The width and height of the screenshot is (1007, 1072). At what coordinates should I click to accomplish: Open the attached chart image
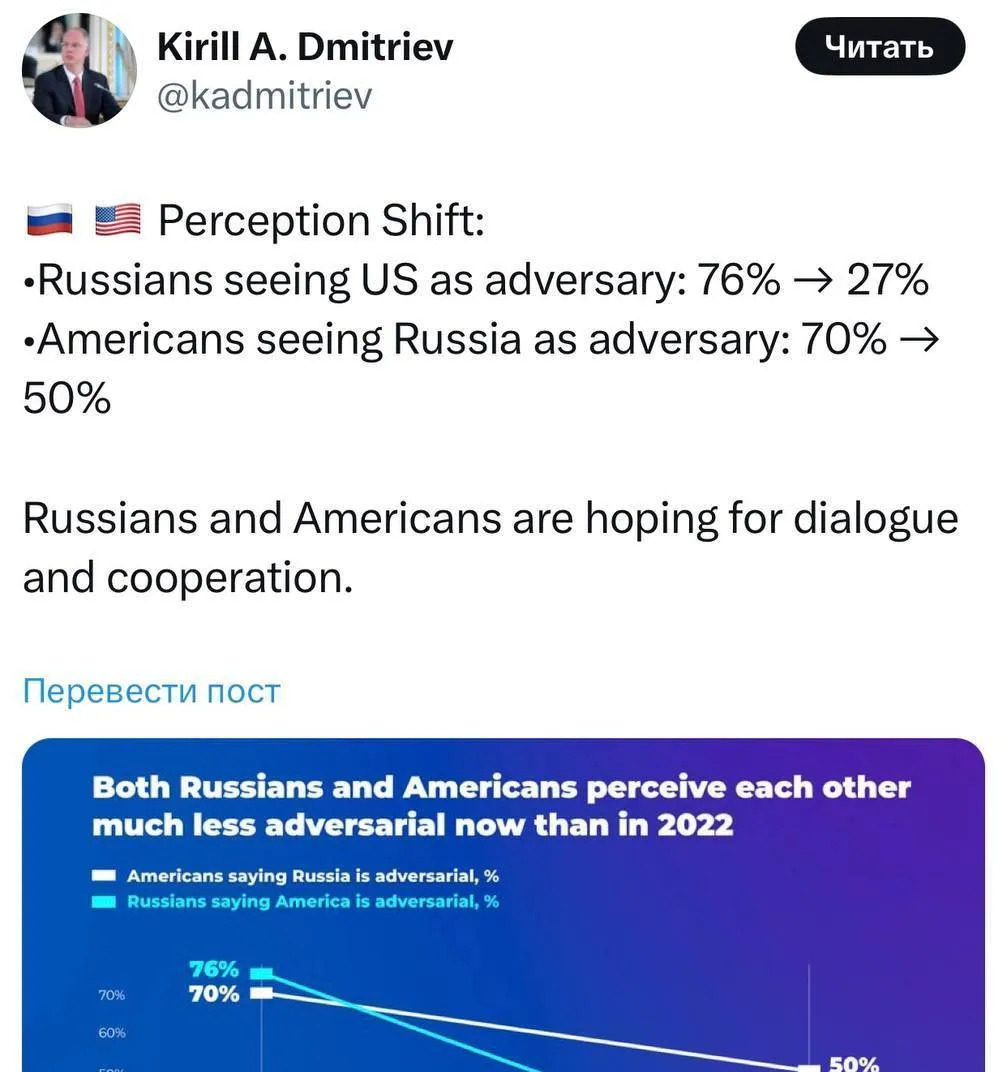pos(503,905)
